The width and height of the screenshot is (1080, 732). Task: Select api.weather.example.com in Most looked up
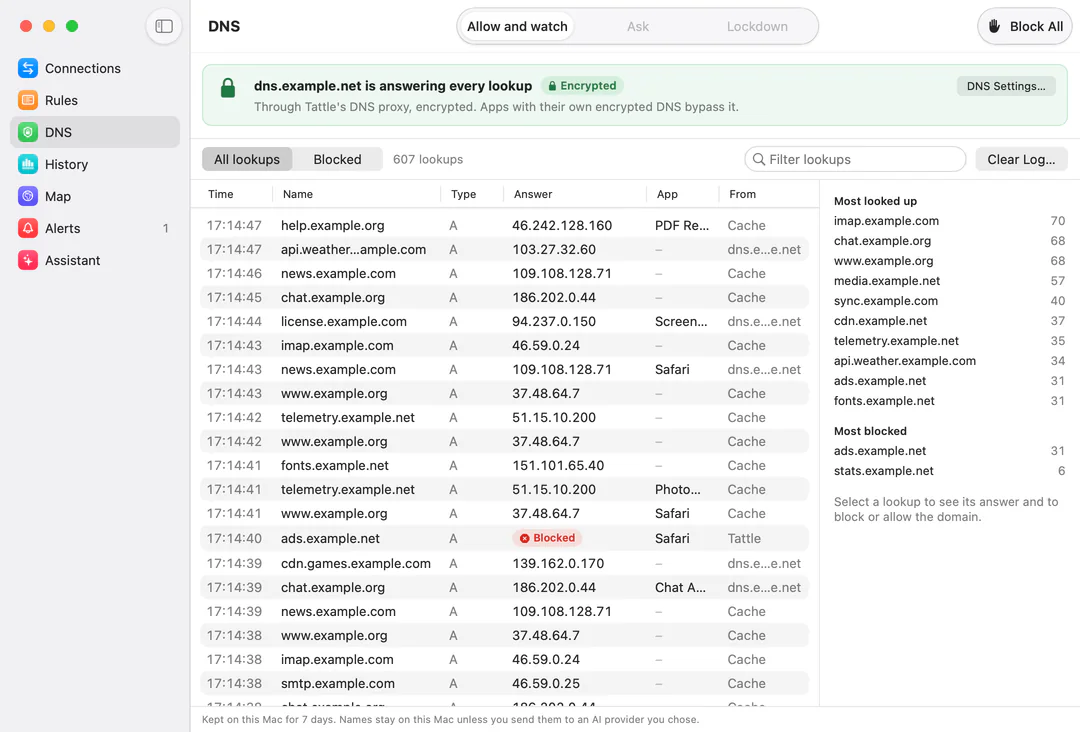coord(949,361)
